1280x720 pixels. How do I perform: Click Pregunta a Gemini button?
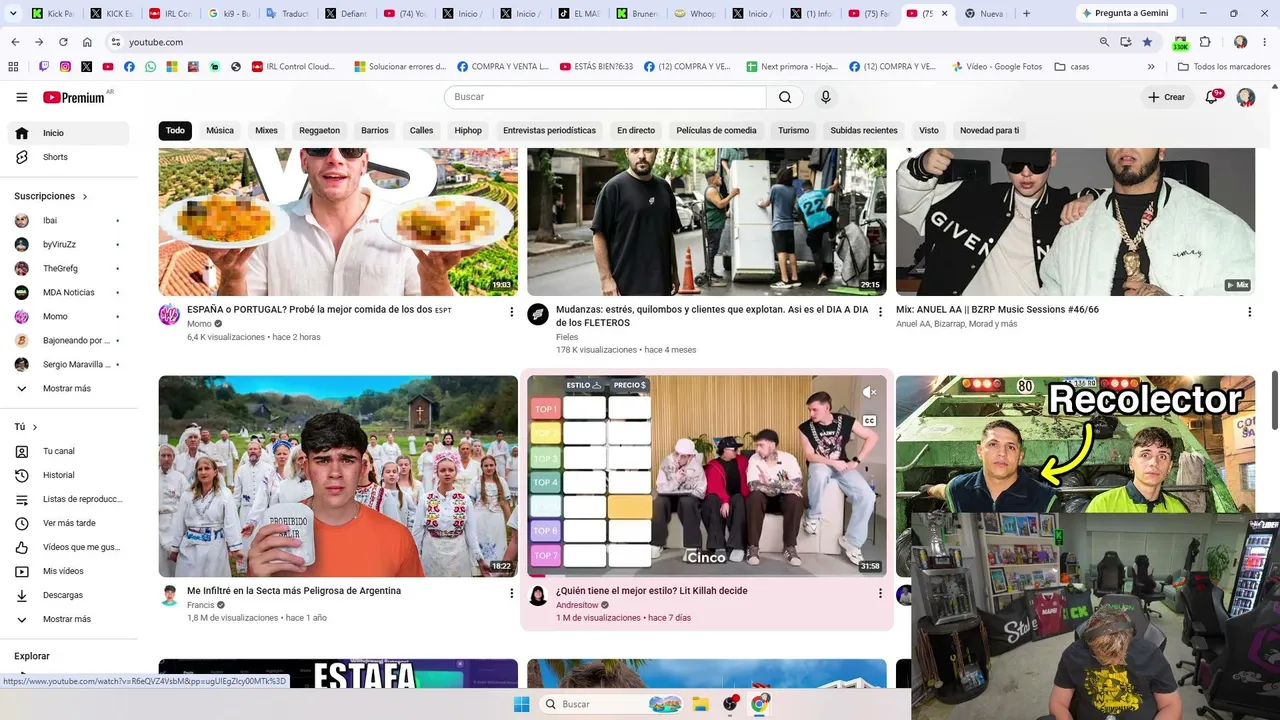click(x=1125, y=13)
